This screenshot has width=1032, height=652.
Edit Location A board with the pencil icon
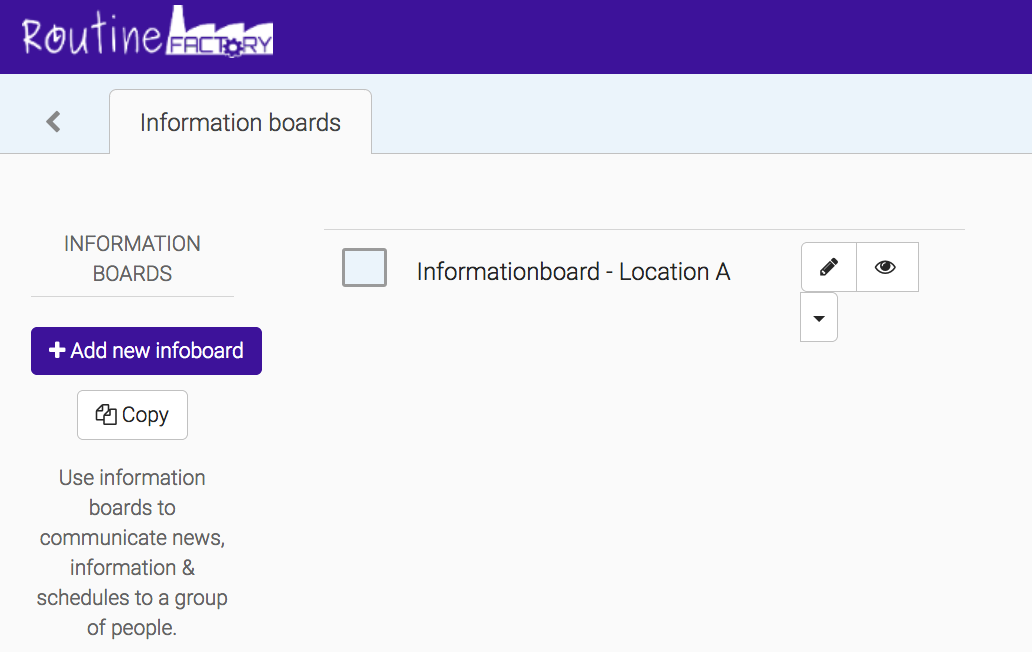829,266
